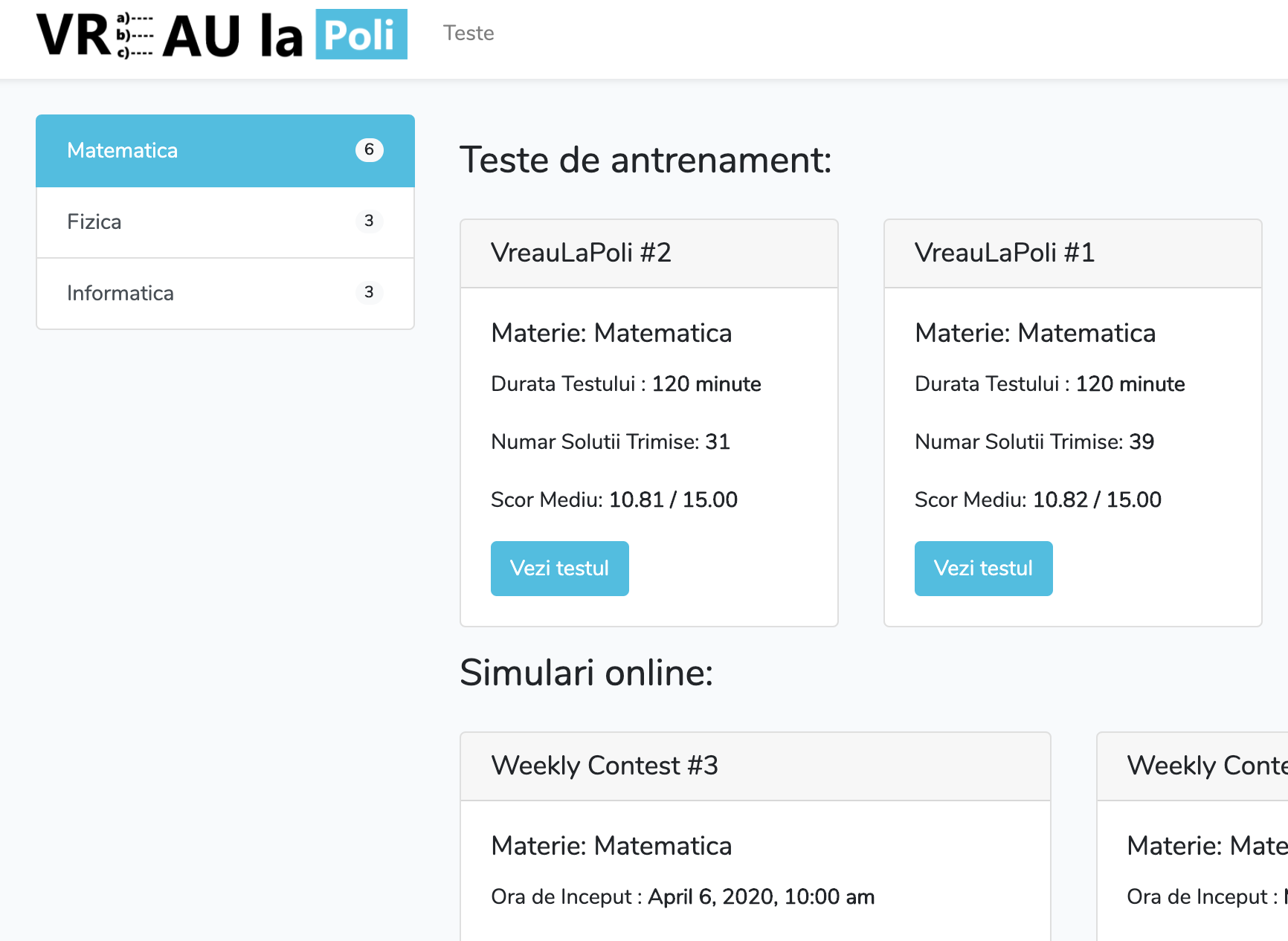Click the Fizica test count badge
Screen dimensions: 1288x941
coord(370,221)
